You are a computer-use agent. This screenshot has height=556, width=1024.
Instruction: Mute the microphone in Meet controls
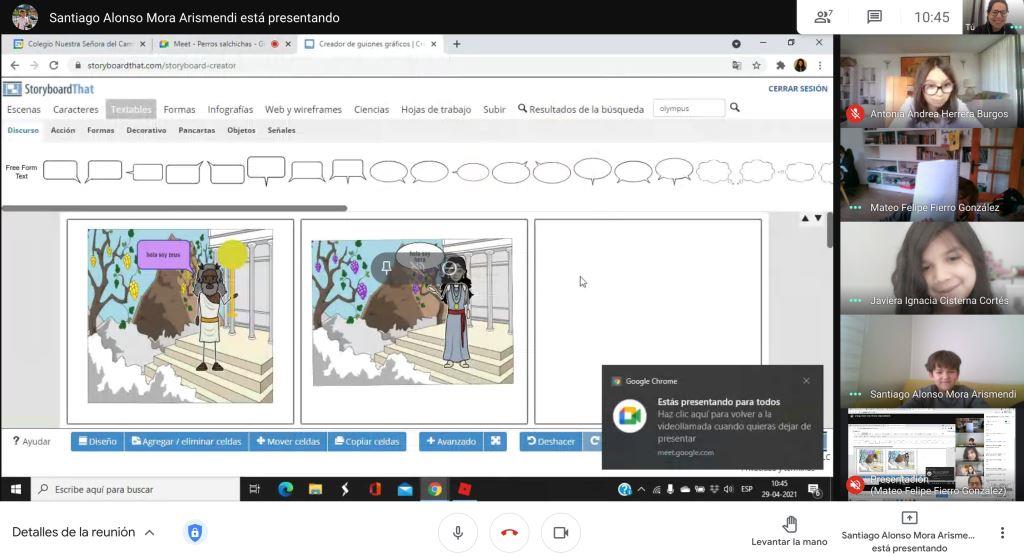458,533
